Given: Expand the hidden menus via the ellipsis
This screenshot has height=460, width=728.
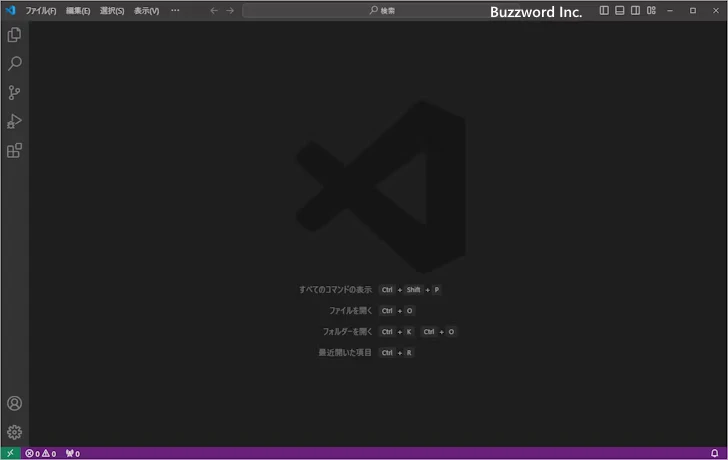Looking at the screenshot, I should coord(176,10).
